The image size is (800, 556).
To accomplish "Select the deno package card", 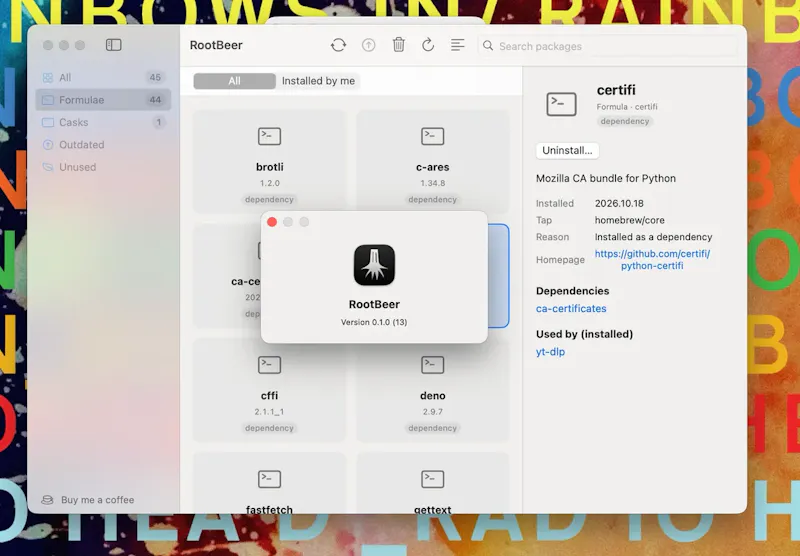I will click(x=433, y=390).
